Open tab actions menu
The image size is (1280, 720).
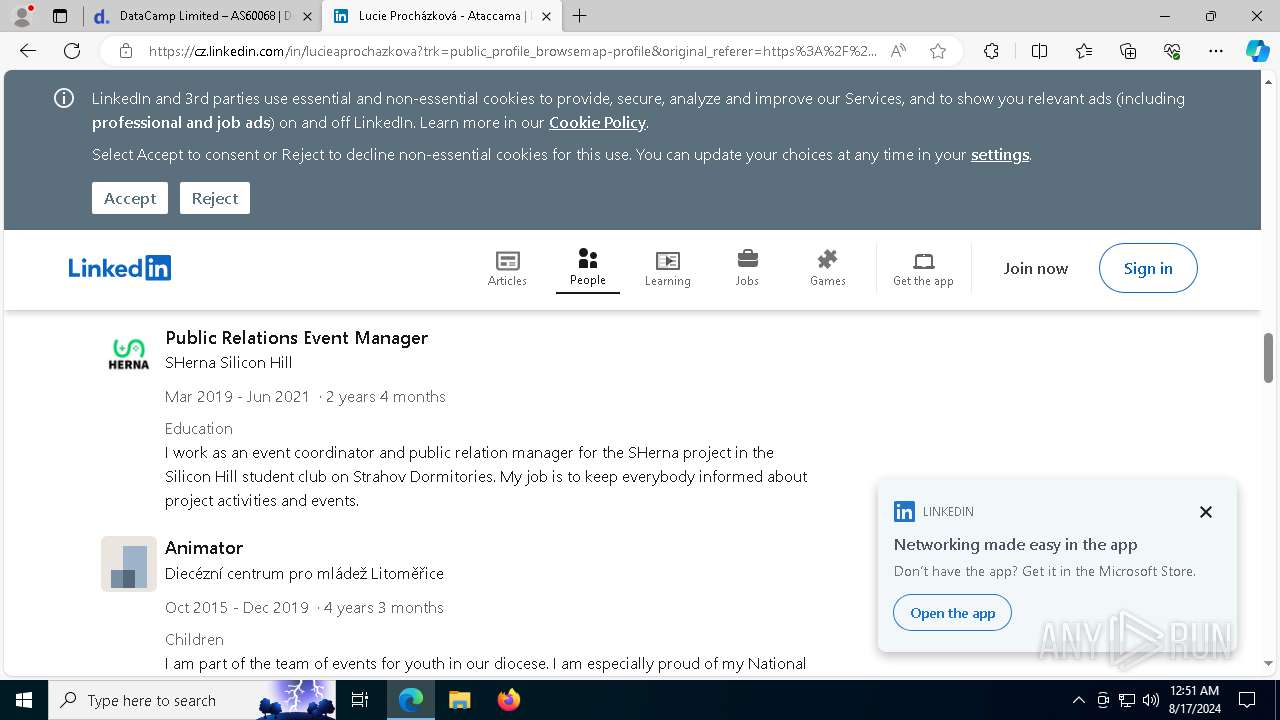pos(60,16)
